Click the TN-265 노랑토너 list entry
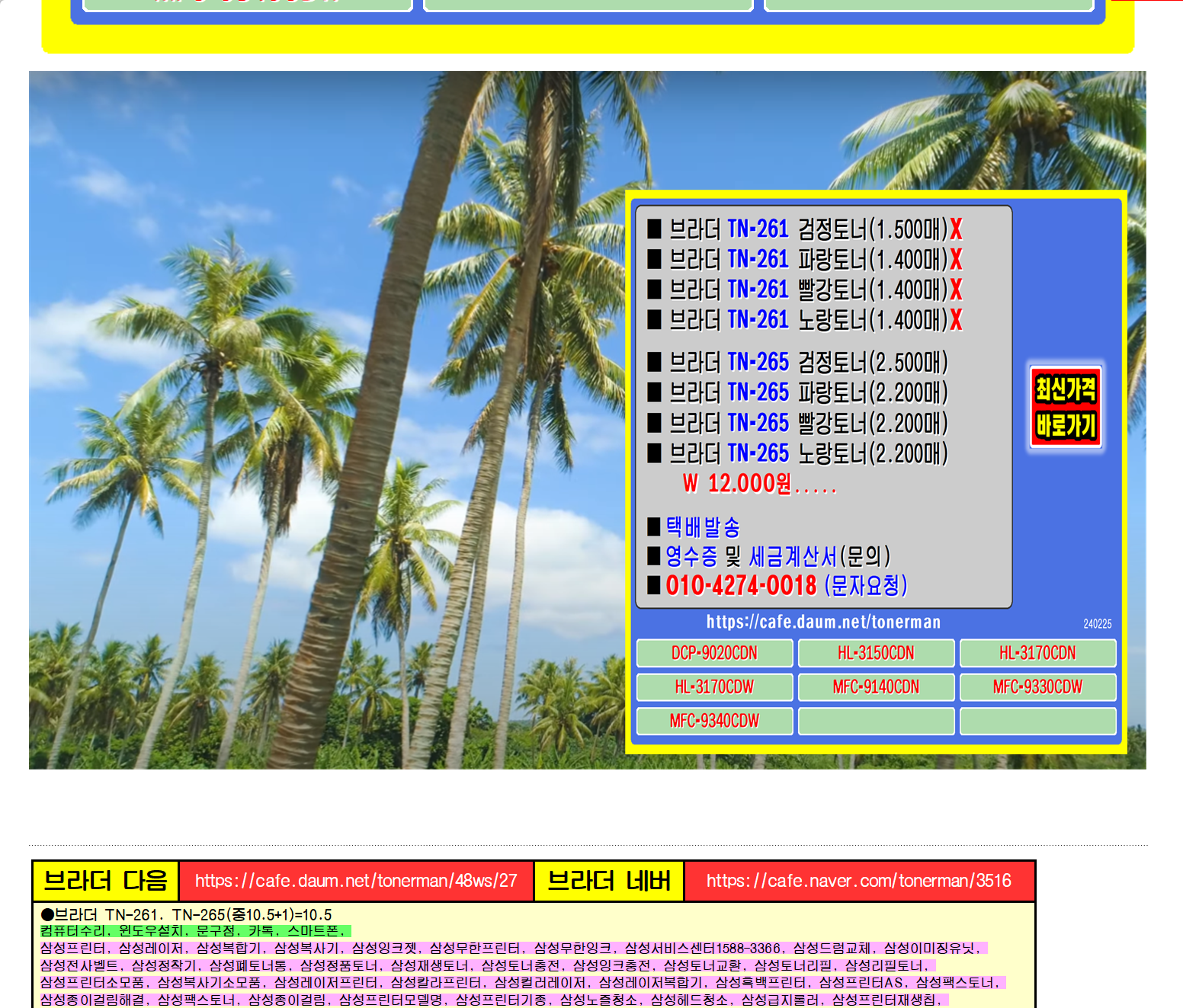1183x1008 pixels. tap(797, 453)
